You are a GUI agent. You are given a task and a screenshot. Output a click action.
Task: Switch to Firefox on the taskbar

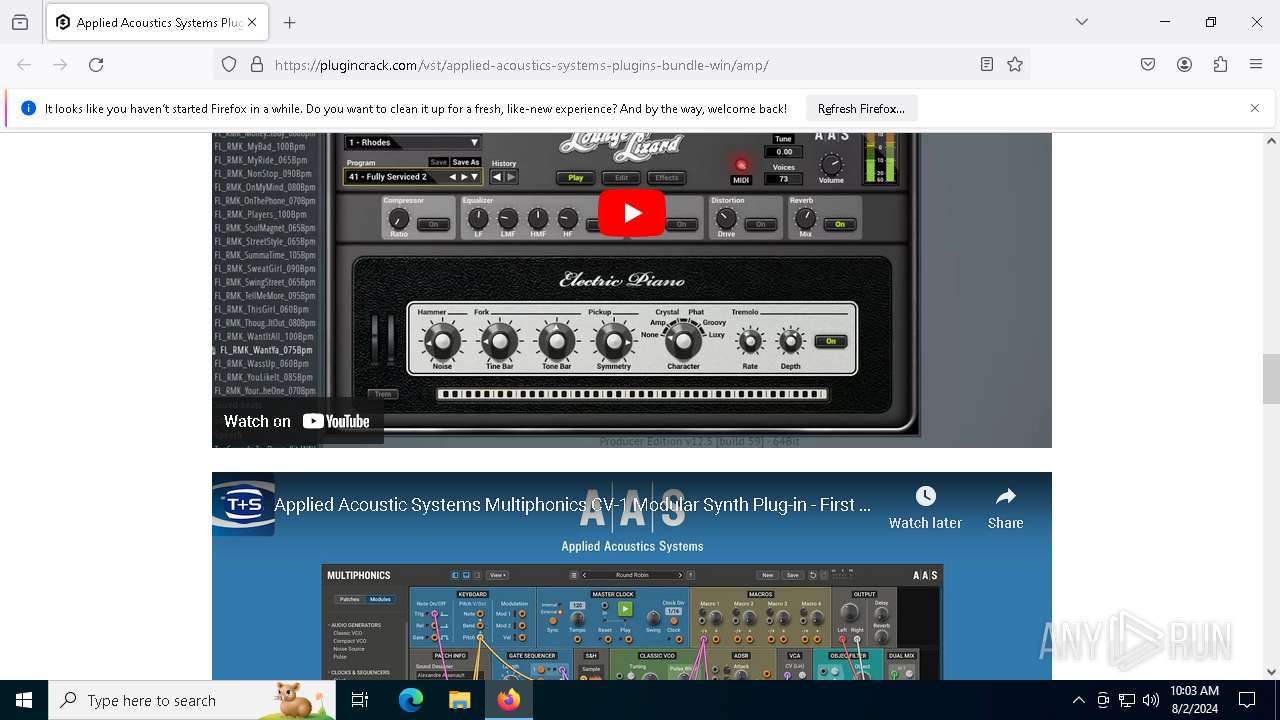pyautogui.click(x=508, y=700)
